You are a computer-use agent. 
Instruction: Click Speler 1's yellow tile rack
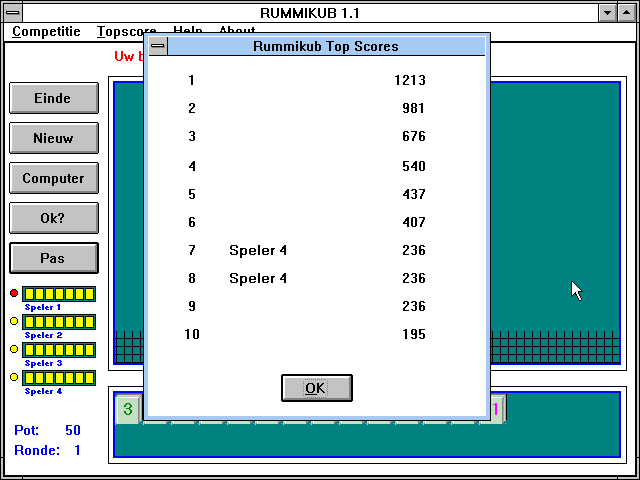(x=59, y=294)
